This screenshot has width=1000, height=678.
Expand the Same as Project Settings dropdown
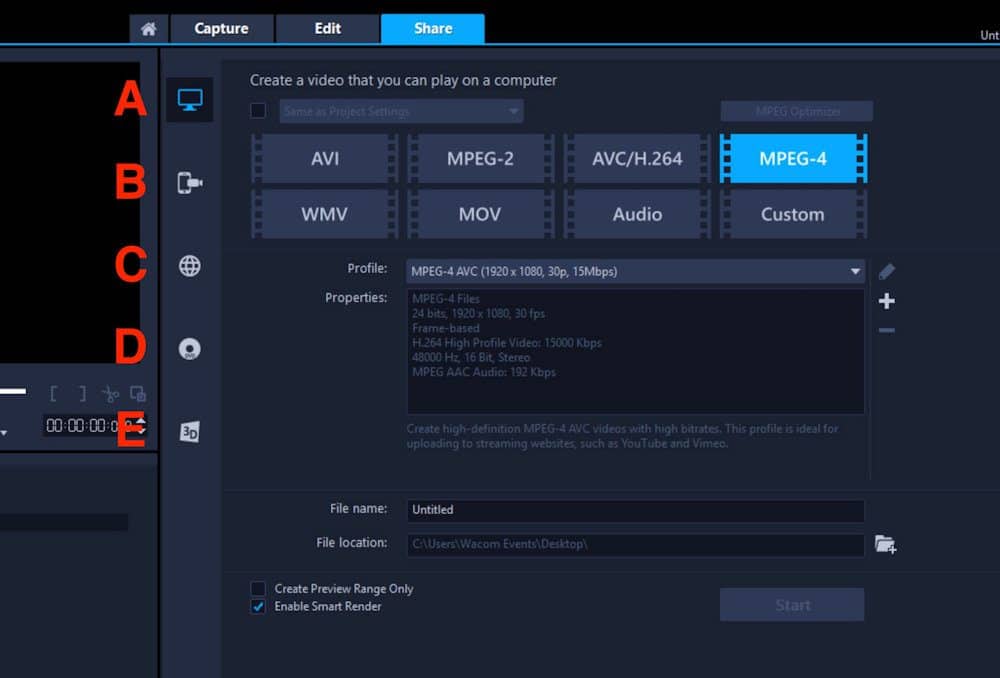pos(513,111)
